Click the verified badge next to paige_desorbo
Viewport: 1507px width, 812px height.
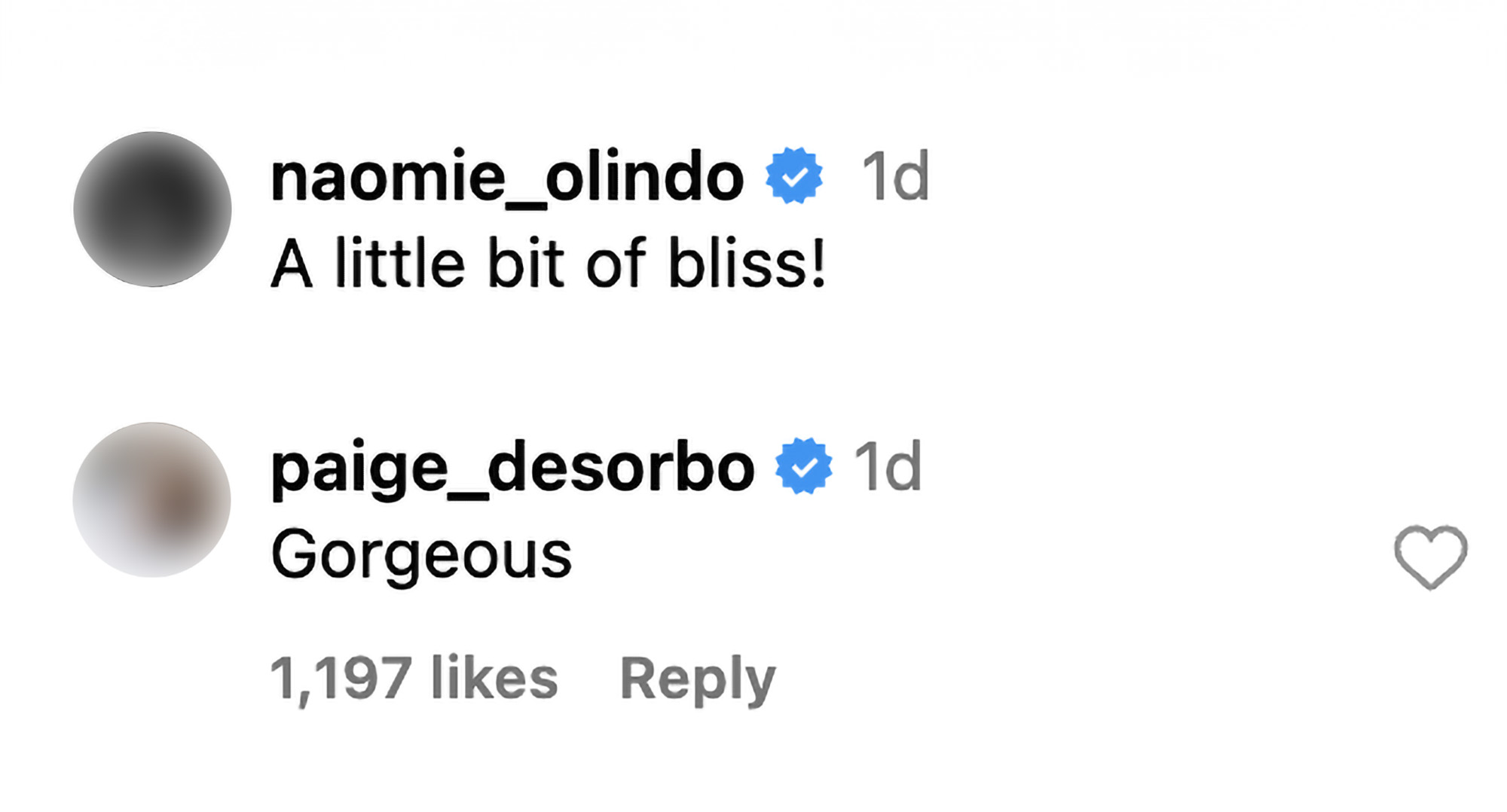coord(804,466)
